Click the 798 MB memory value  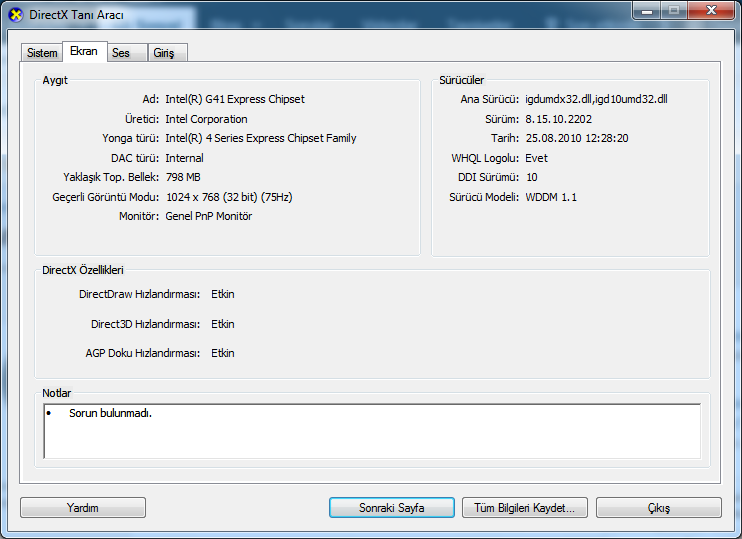pyautogui.click(x=183, y=177)
